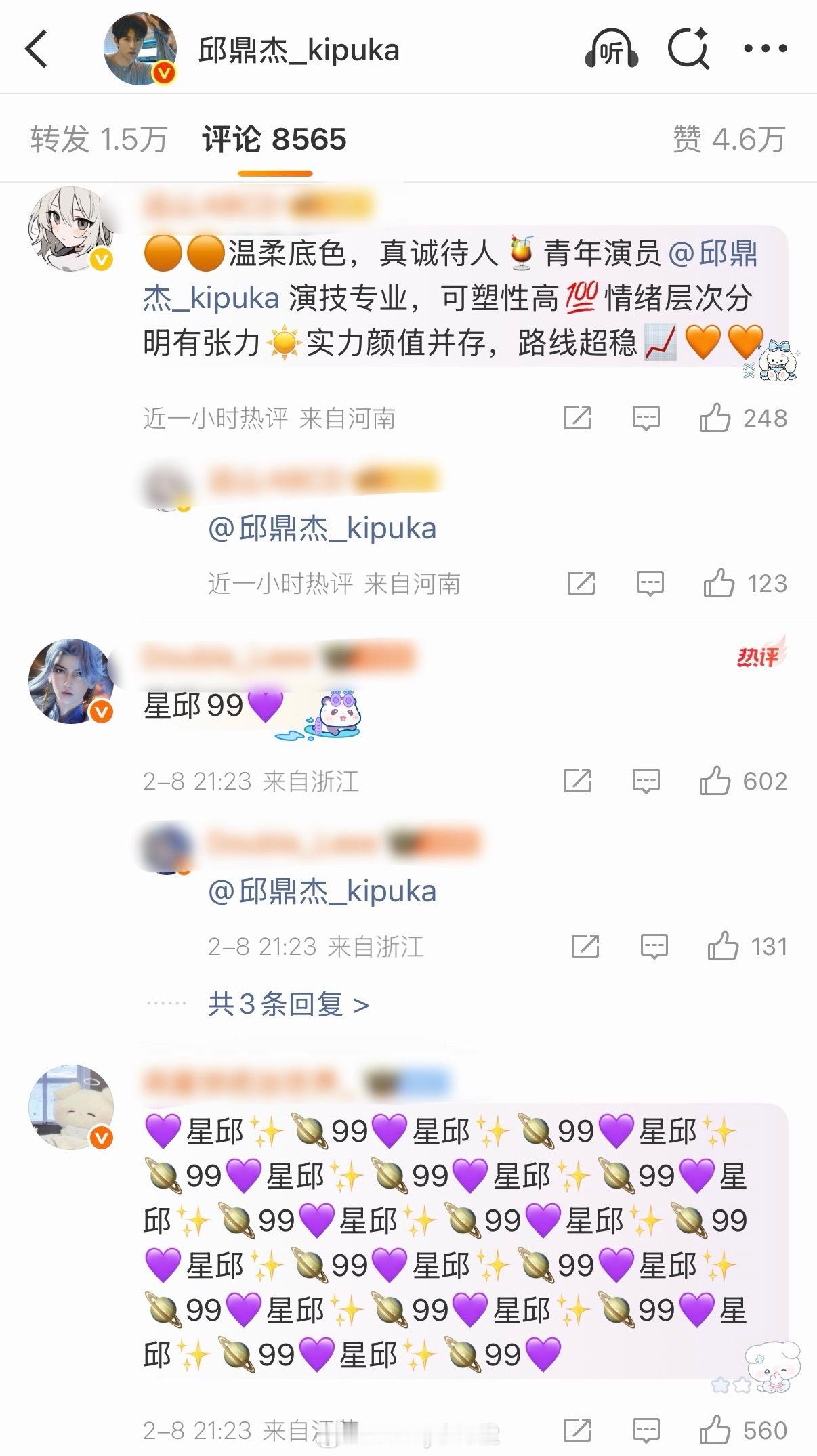
Task: Like the comment with 560 likes
Action: click(743, 1430)
